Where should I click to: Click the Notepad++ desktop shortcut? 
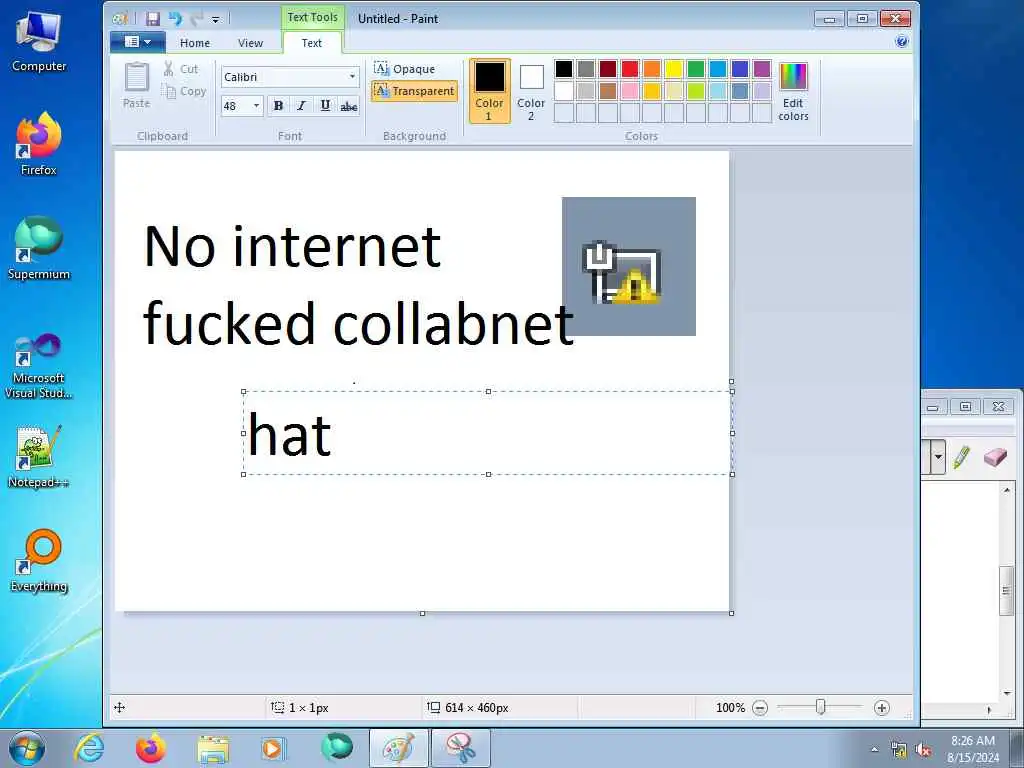coord(39,457)
